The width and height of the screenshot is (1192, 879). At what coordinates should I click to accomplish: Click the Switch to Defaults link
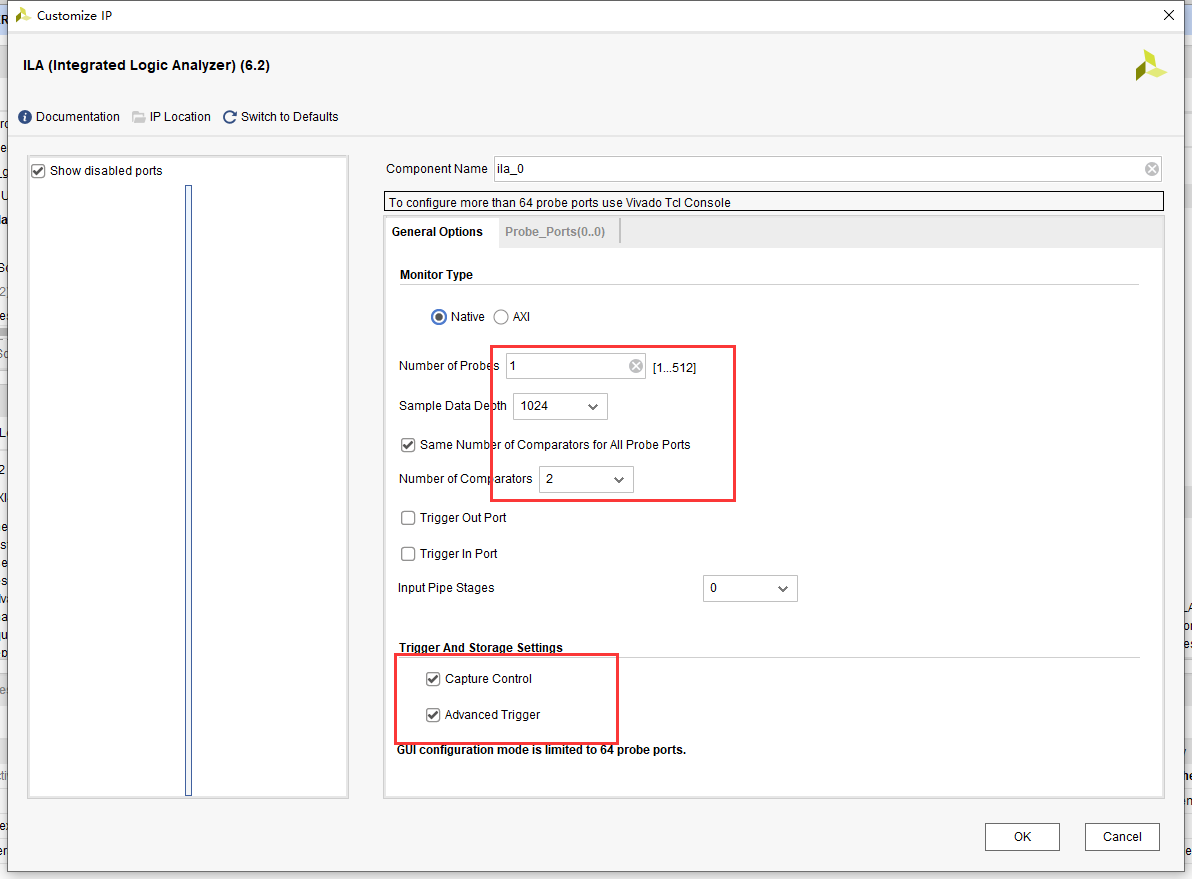point(290,117)
